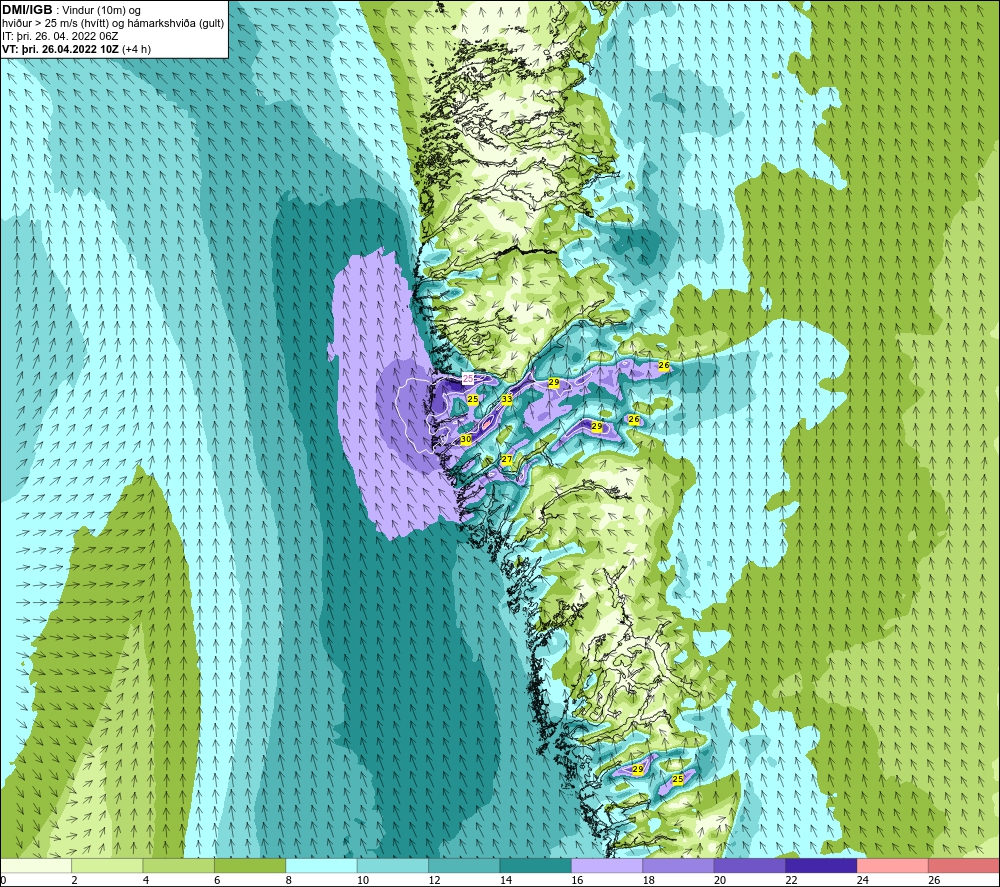The height and width of the screenshot is (887, 1000).
Task: Pick the 18–20 m/s medium purple legend swatch
Action: 679,865
